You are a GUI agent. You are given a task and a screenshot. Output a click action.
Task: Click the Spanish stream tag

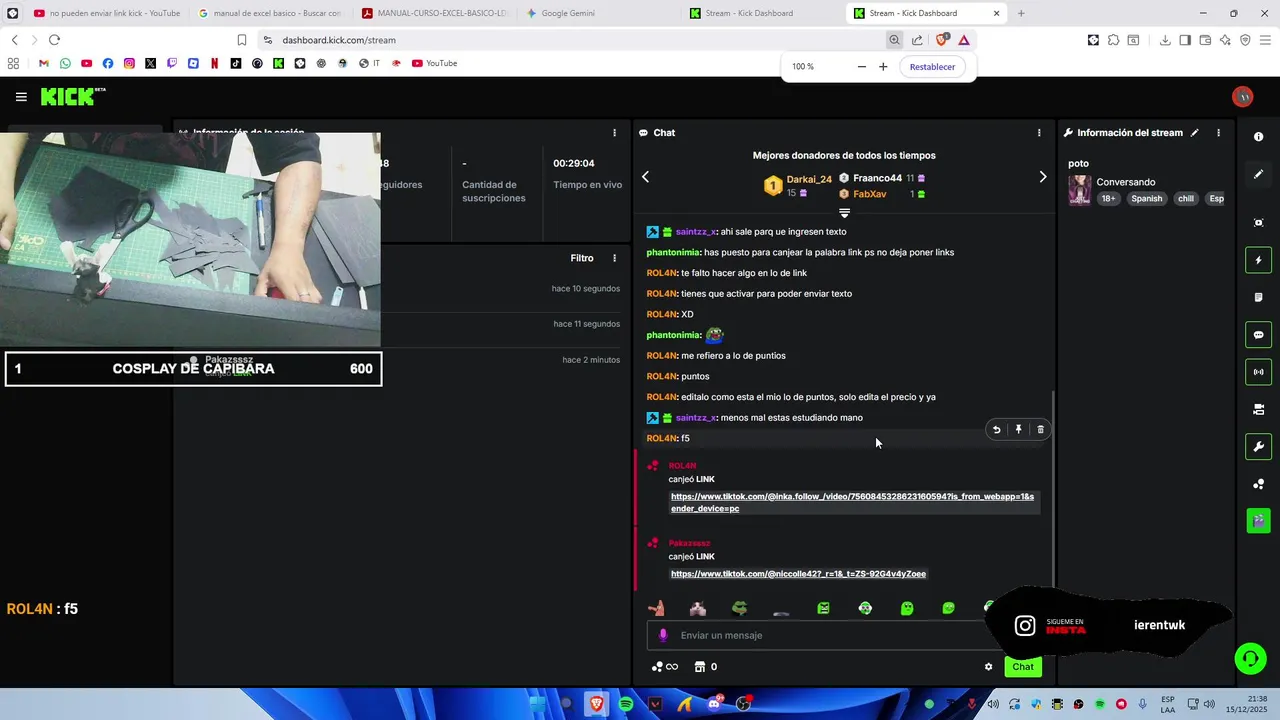pyautogui.click(x=1146, y=199)
